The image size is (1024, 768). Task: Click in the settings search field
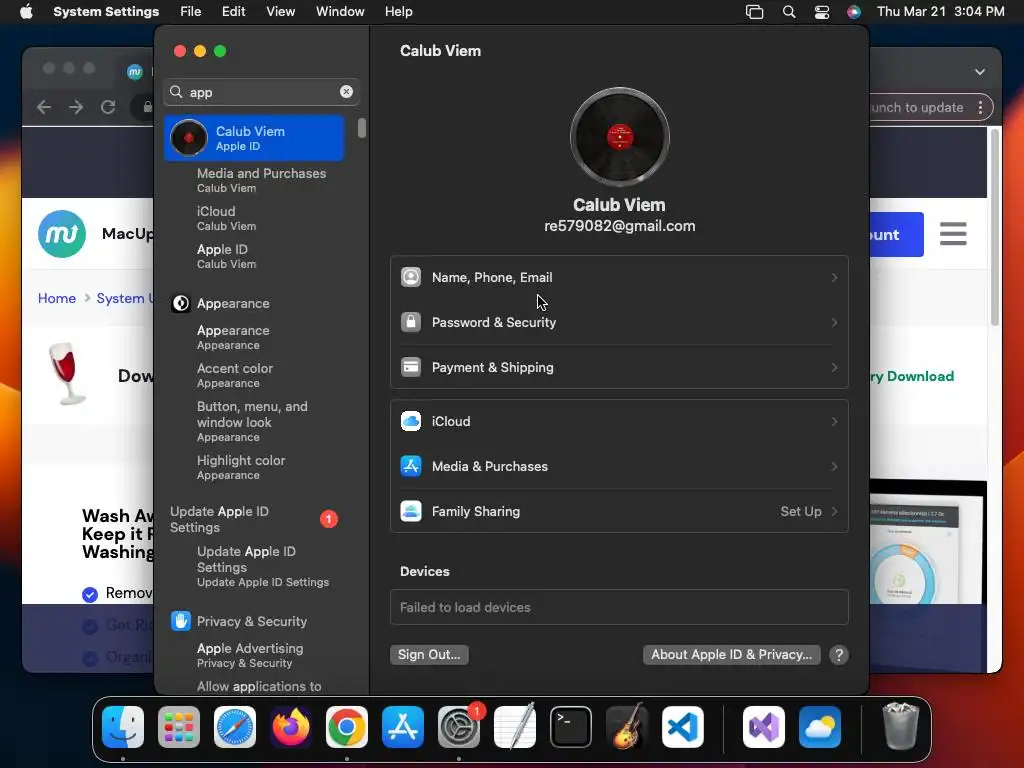(261, 92)
